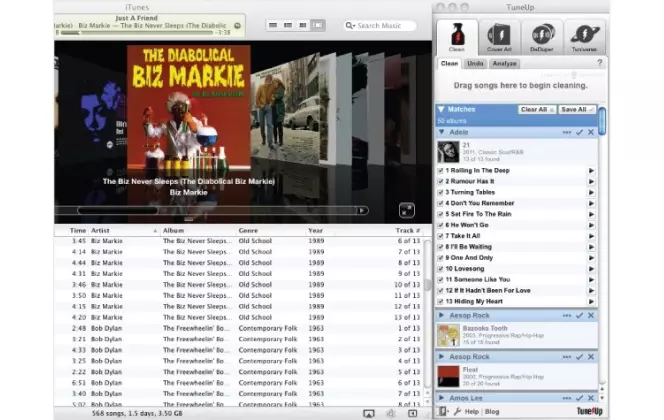664x420 pixels.
Task: Uncheck Rumour Has It track
Action: (440, 182)
